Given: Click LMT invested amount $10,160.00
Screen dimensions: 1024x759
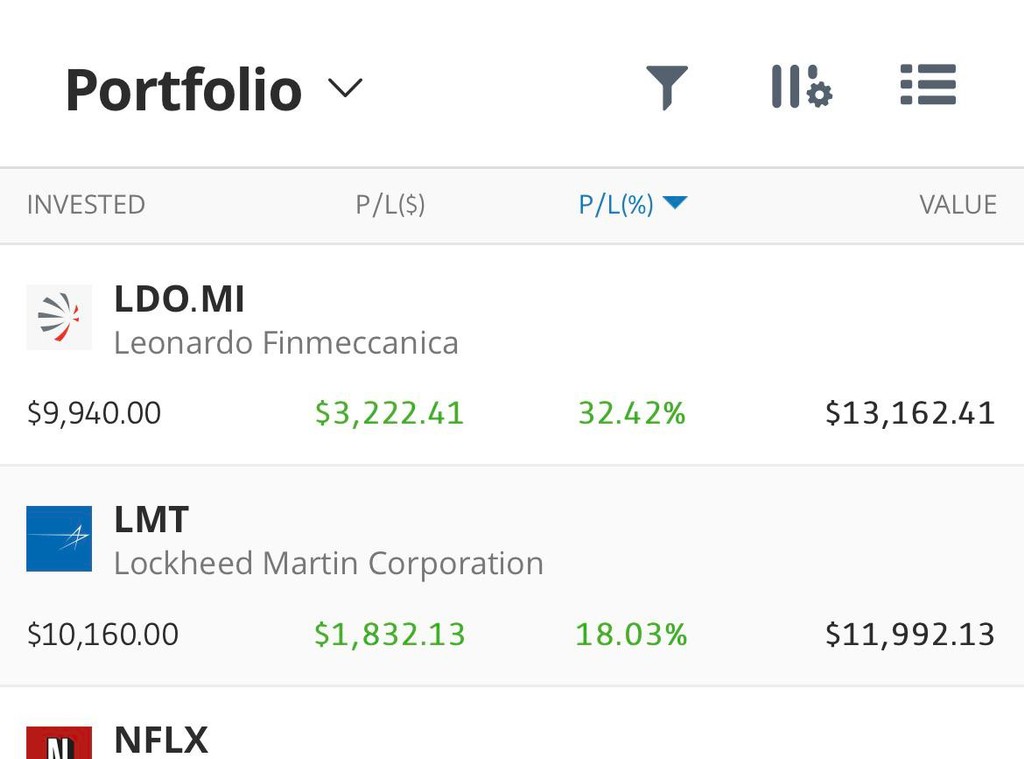Looking at the screenshot, I should pyautogui.click(x=103, y=634).
